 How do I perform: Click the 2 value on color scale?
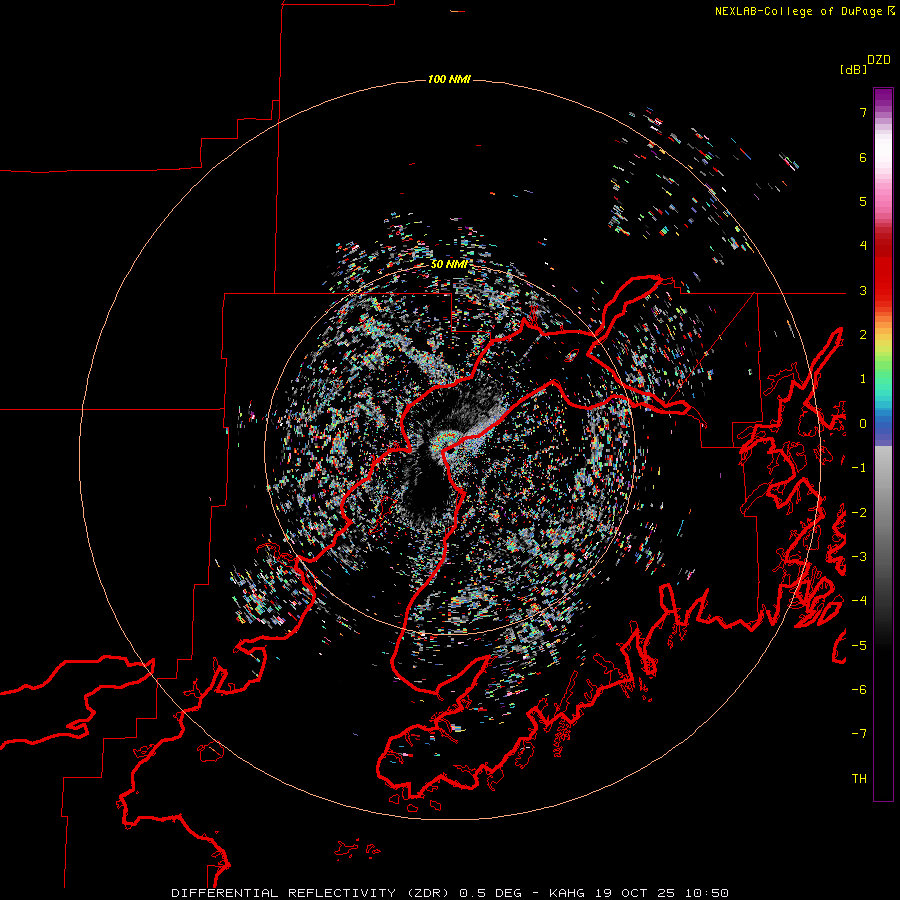pos(863,335)
